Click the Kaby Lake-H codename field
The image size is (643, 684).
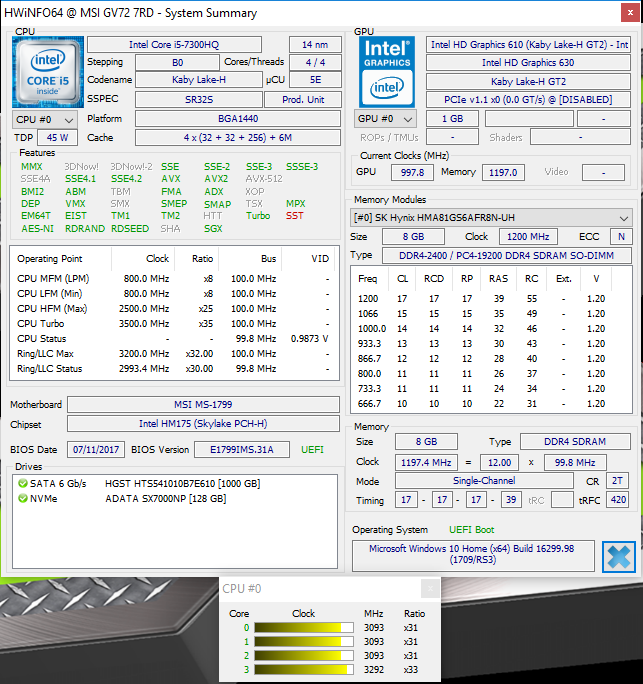[x=198, y=80]
